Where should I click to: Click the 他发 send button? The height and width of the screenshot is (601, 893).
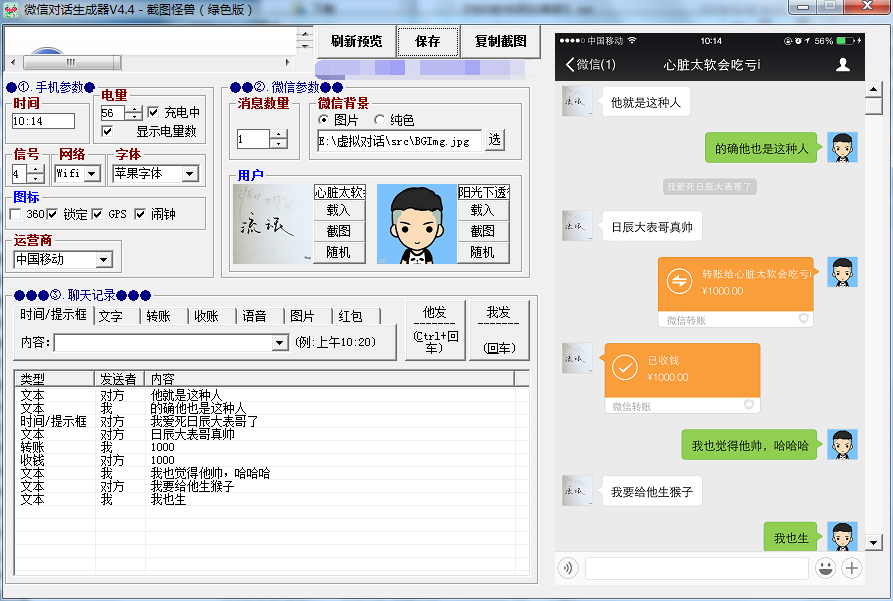coord(435,330)
